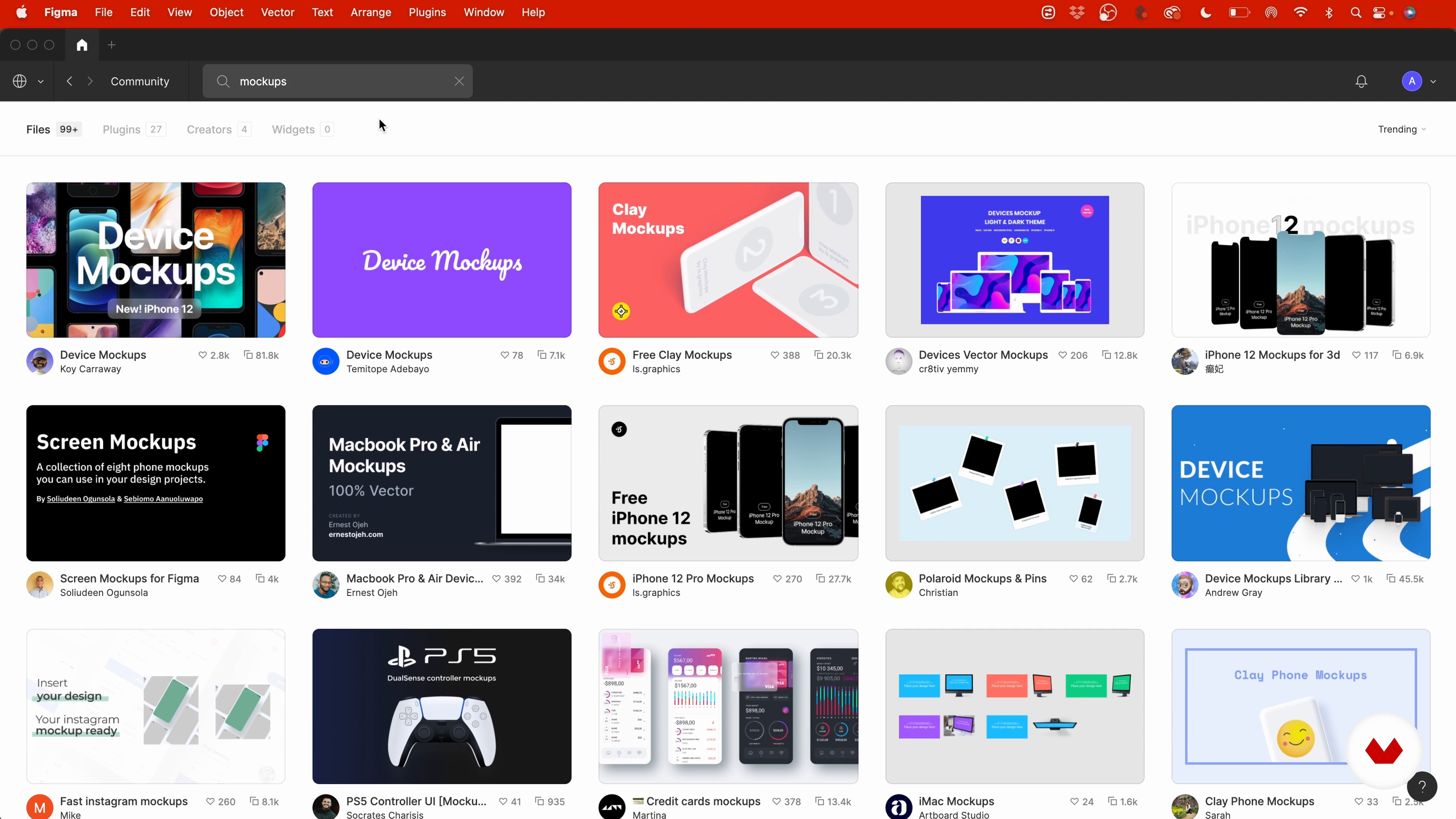Viewport: 1456px width, 819px height.
Task: Duplicate Device Mockups by Koy Carraway
Action: click(248, 355)
